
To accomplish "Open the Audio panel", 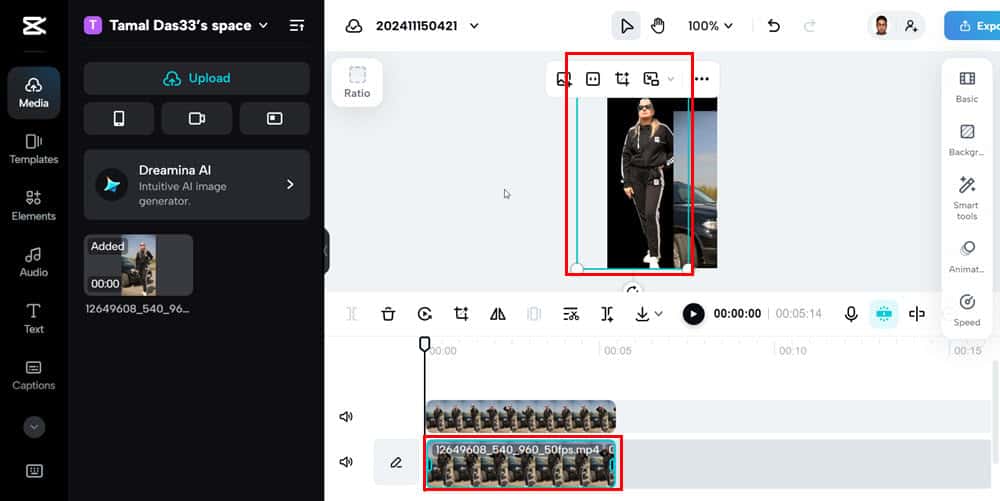I will point(34,262).
